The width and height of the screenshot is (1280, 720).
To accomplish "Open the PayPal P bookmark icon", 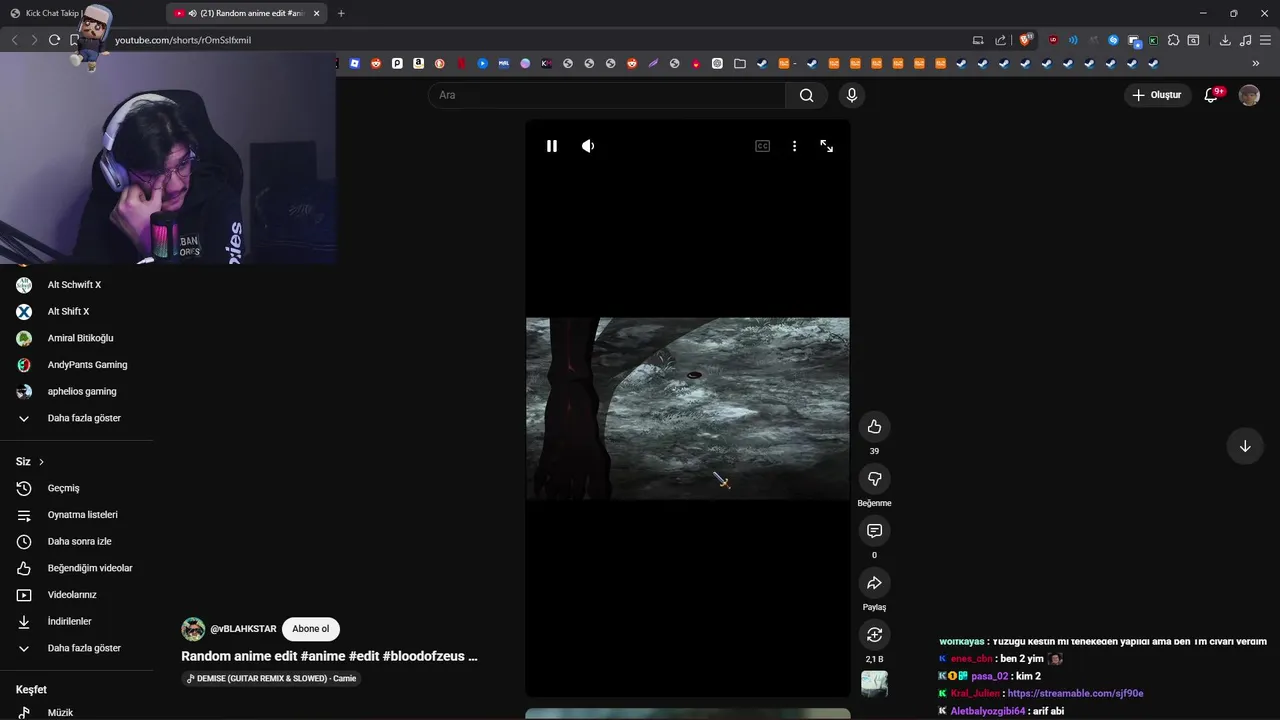I will point(397,64).
